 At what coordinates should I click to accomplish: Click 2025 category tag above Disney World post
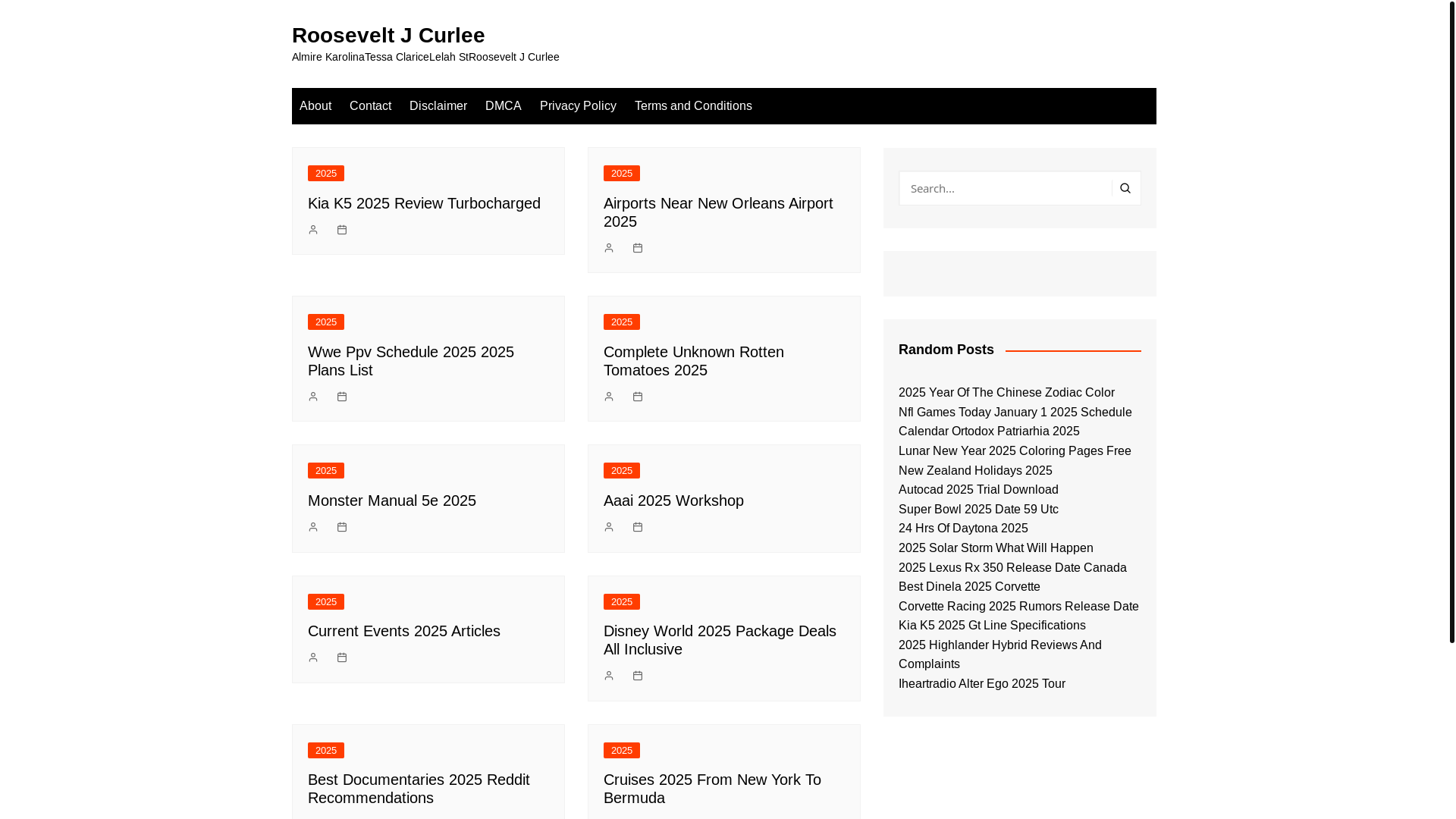tap(622, 602)
